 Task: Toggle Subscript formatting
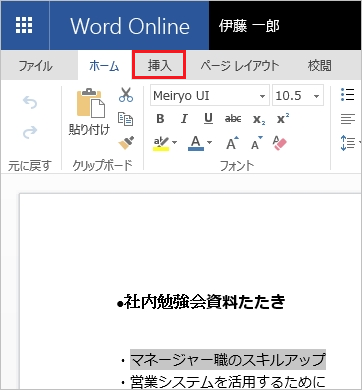click(x=259, y=119)
